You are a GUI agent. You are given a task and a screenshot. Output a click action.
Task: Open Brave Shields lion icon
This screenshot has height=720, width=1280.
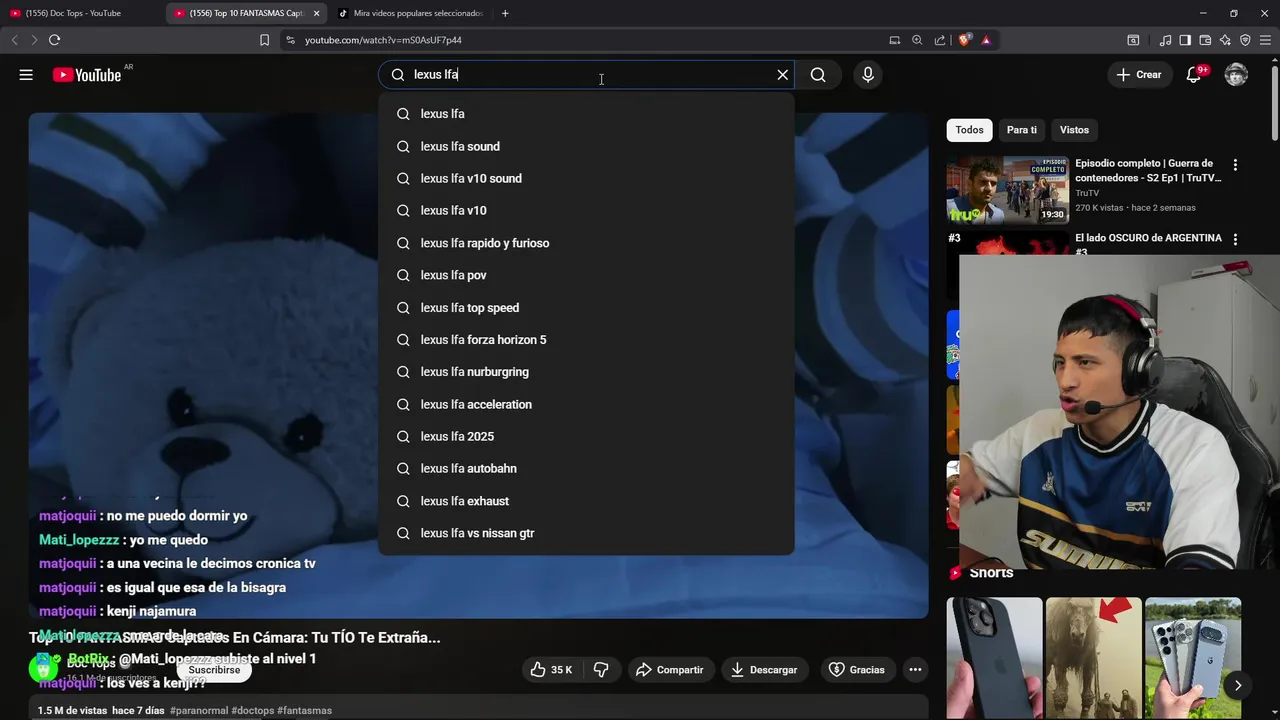(964, 40)
